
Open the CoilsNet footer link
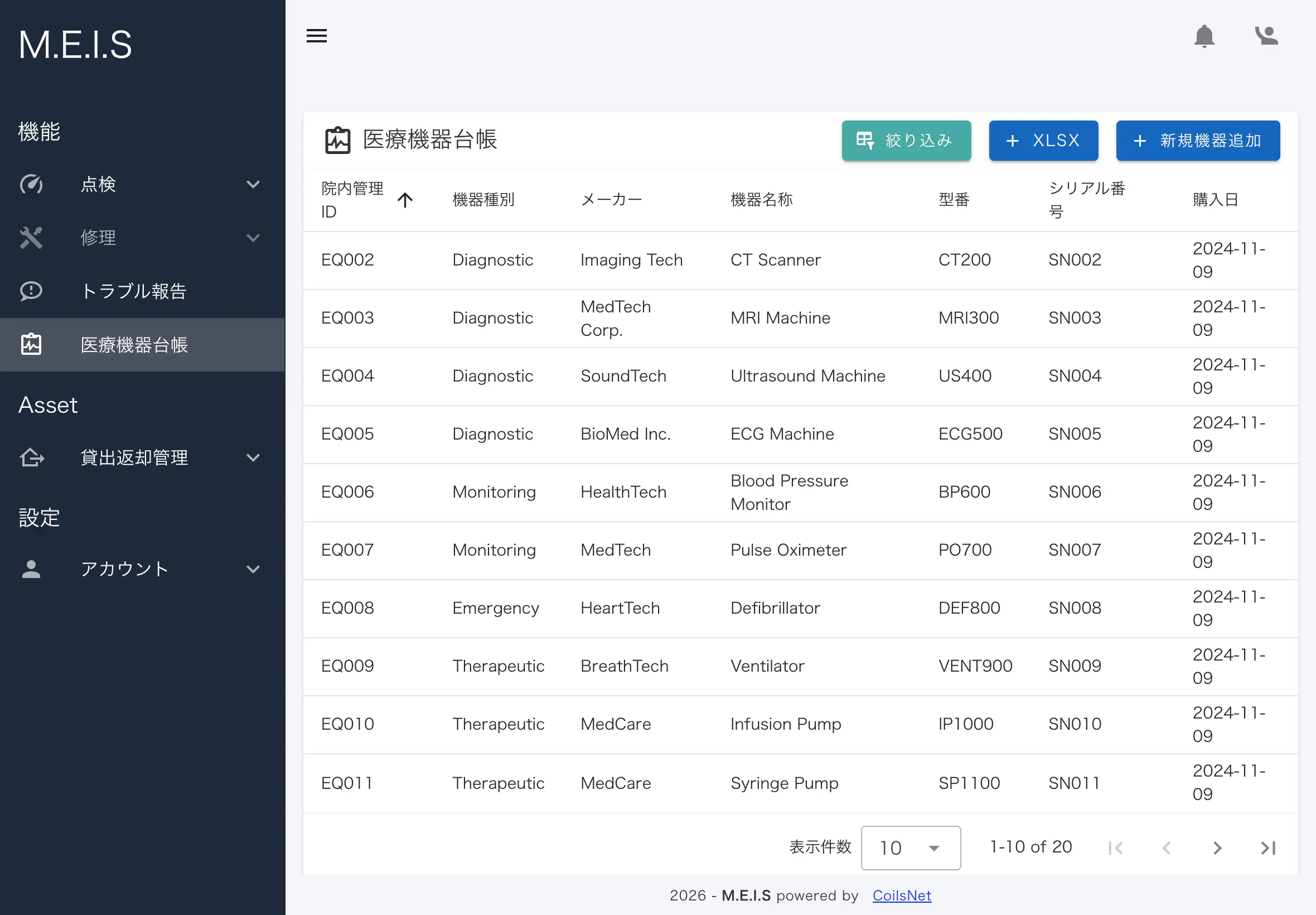(902, 895)
